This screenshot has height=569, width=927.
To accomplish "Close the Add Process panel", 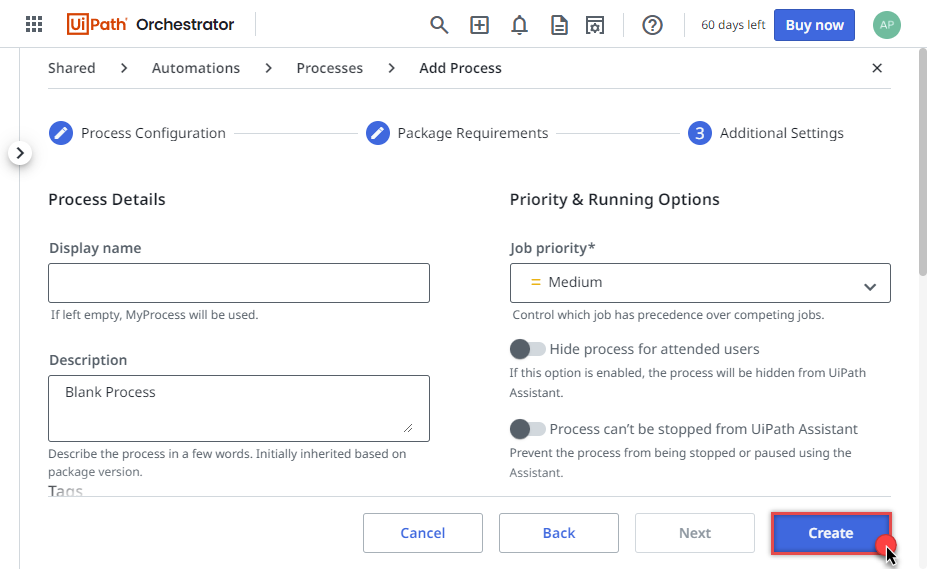I will coord(877,68).
